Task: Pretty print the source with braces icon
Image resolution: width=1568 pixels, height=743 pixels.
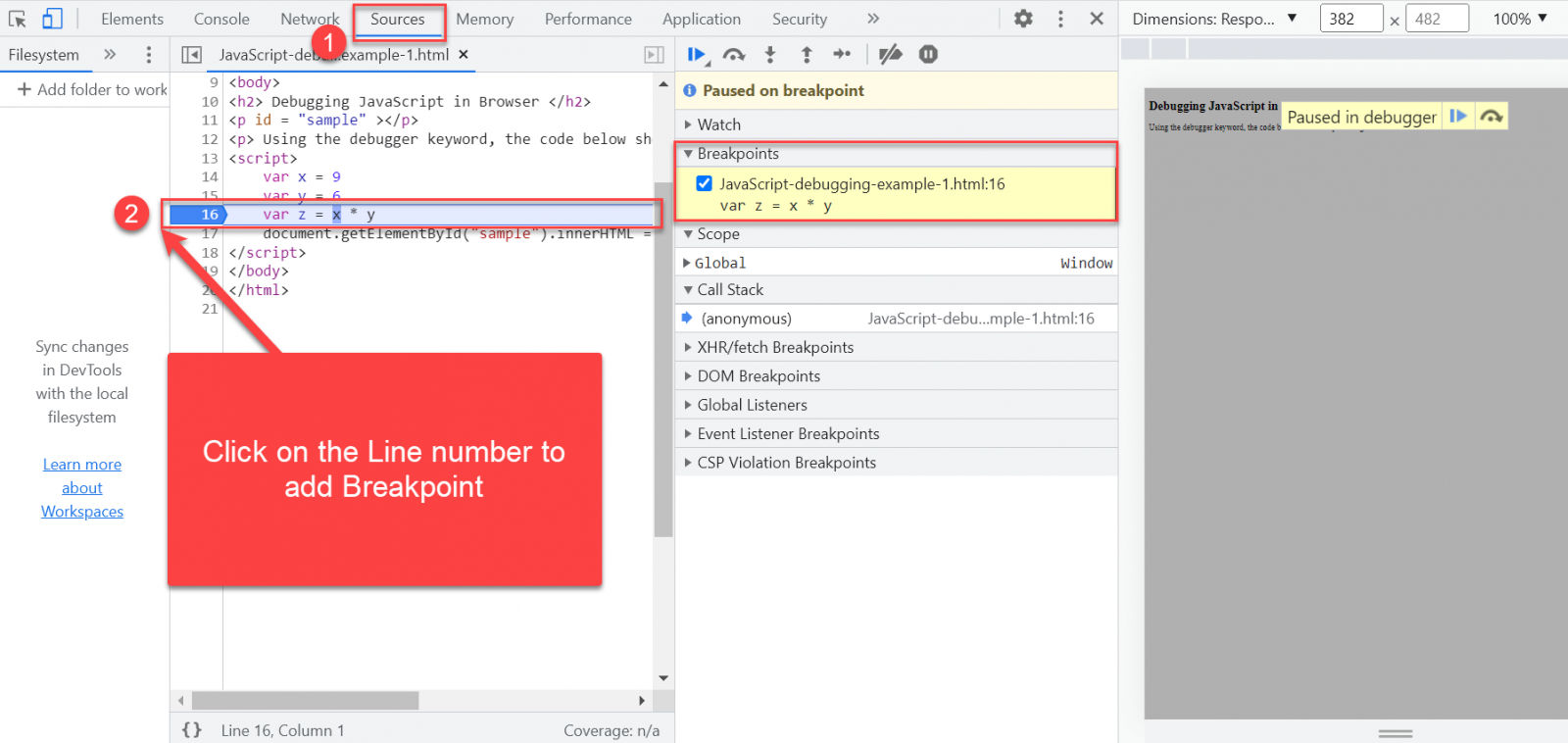Action: point(192,730)
